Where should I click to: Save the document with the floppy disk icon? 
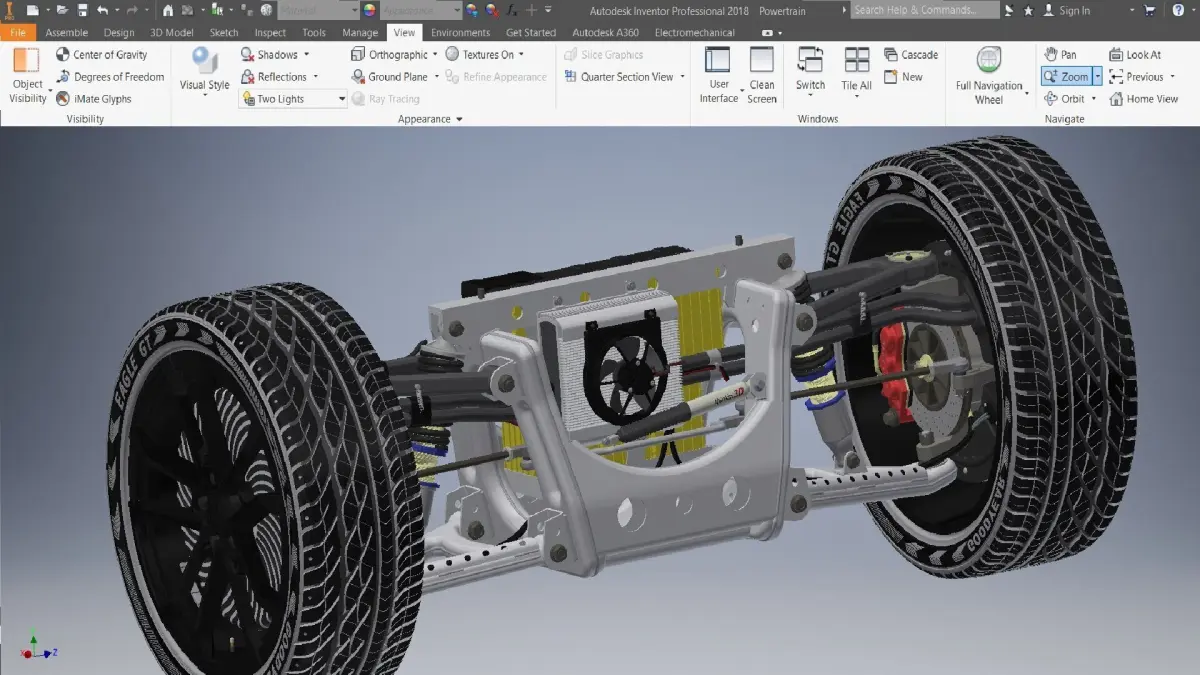click(82, 10)
